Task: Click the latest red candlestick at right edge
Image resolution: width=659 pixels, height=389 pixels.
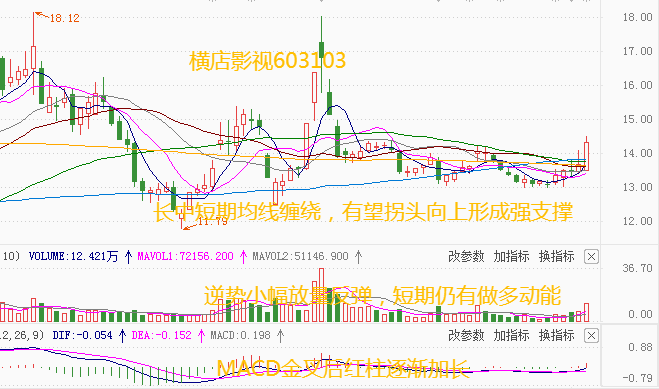Action: click(586, 156)
